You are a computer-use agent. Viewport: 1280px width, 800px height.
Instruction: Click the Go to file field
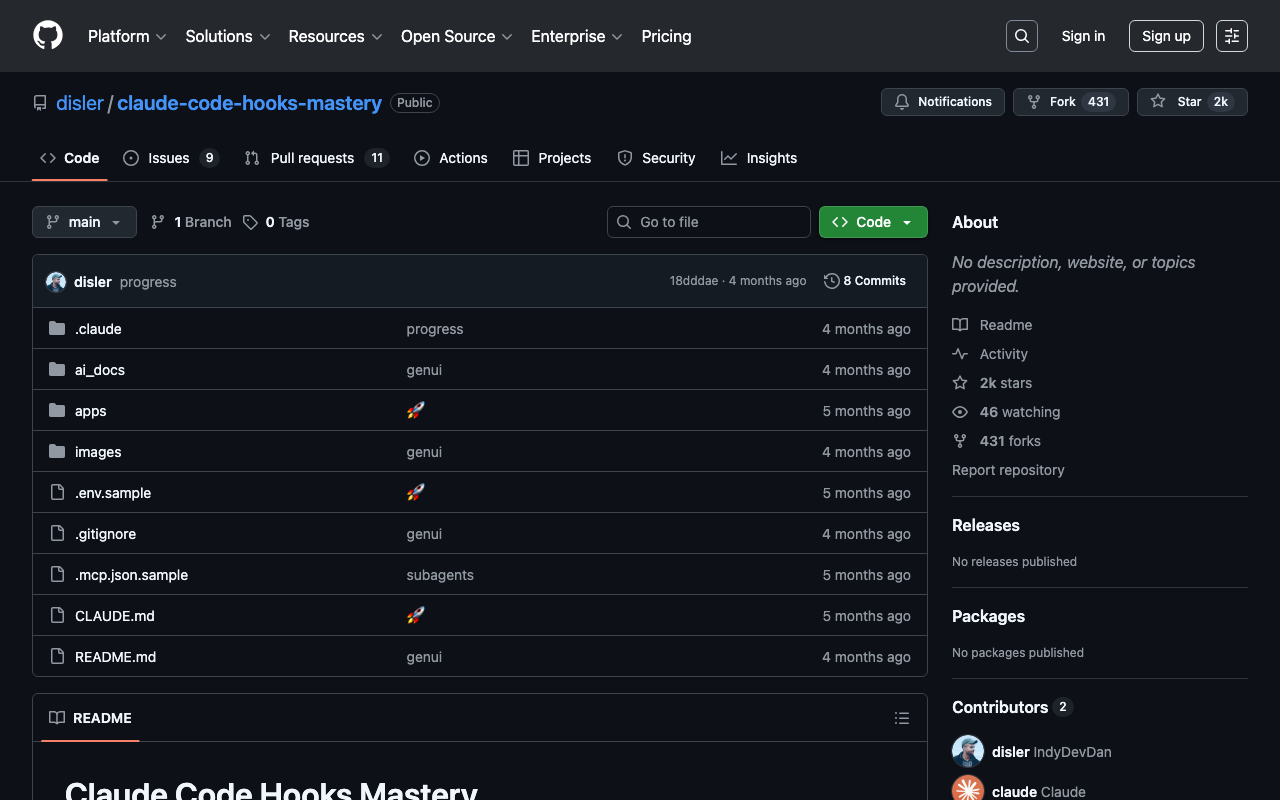(x=709, y=222)
